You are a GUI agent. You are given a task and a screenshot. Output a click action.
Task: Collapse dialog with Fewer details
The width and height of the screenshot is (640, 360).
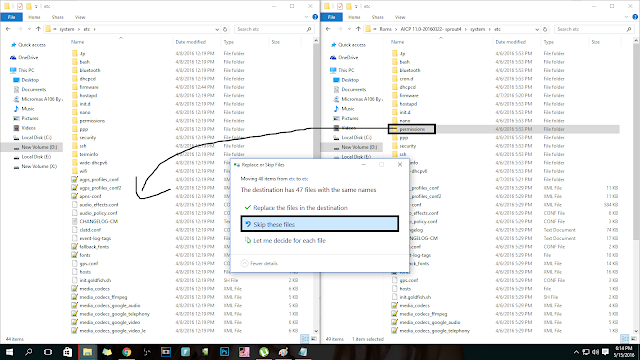tap(260, 263)
